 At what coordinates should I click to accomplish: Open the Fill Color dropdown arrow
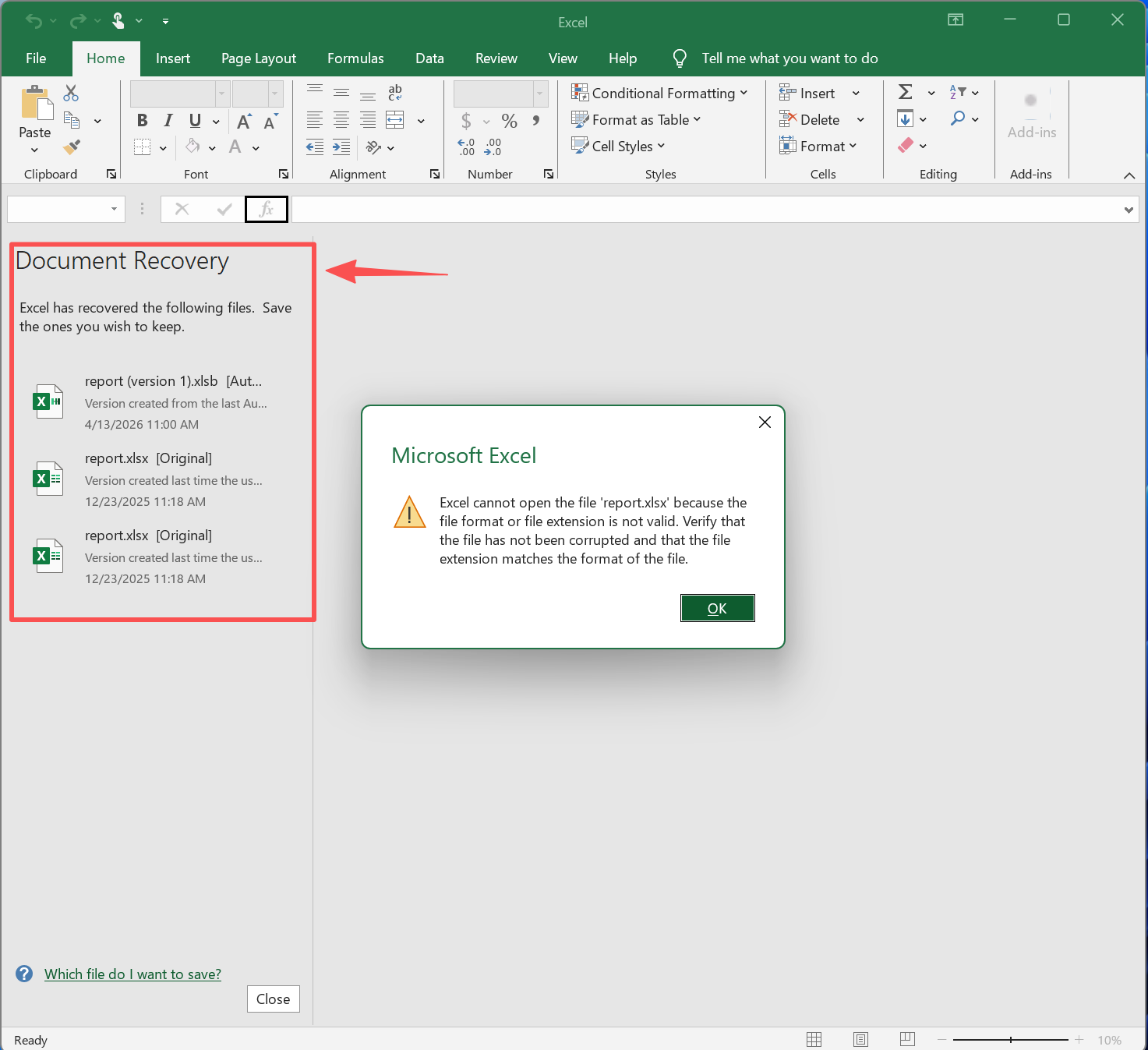click(x=212, y=147)
